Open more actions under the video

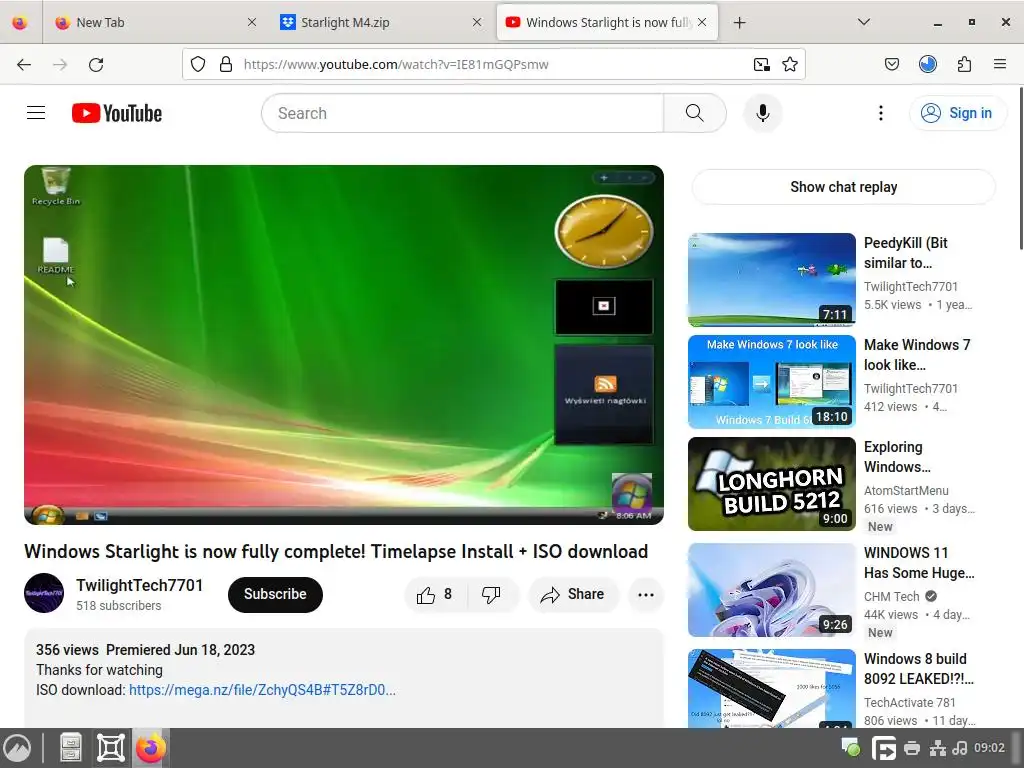coord(646,594)
